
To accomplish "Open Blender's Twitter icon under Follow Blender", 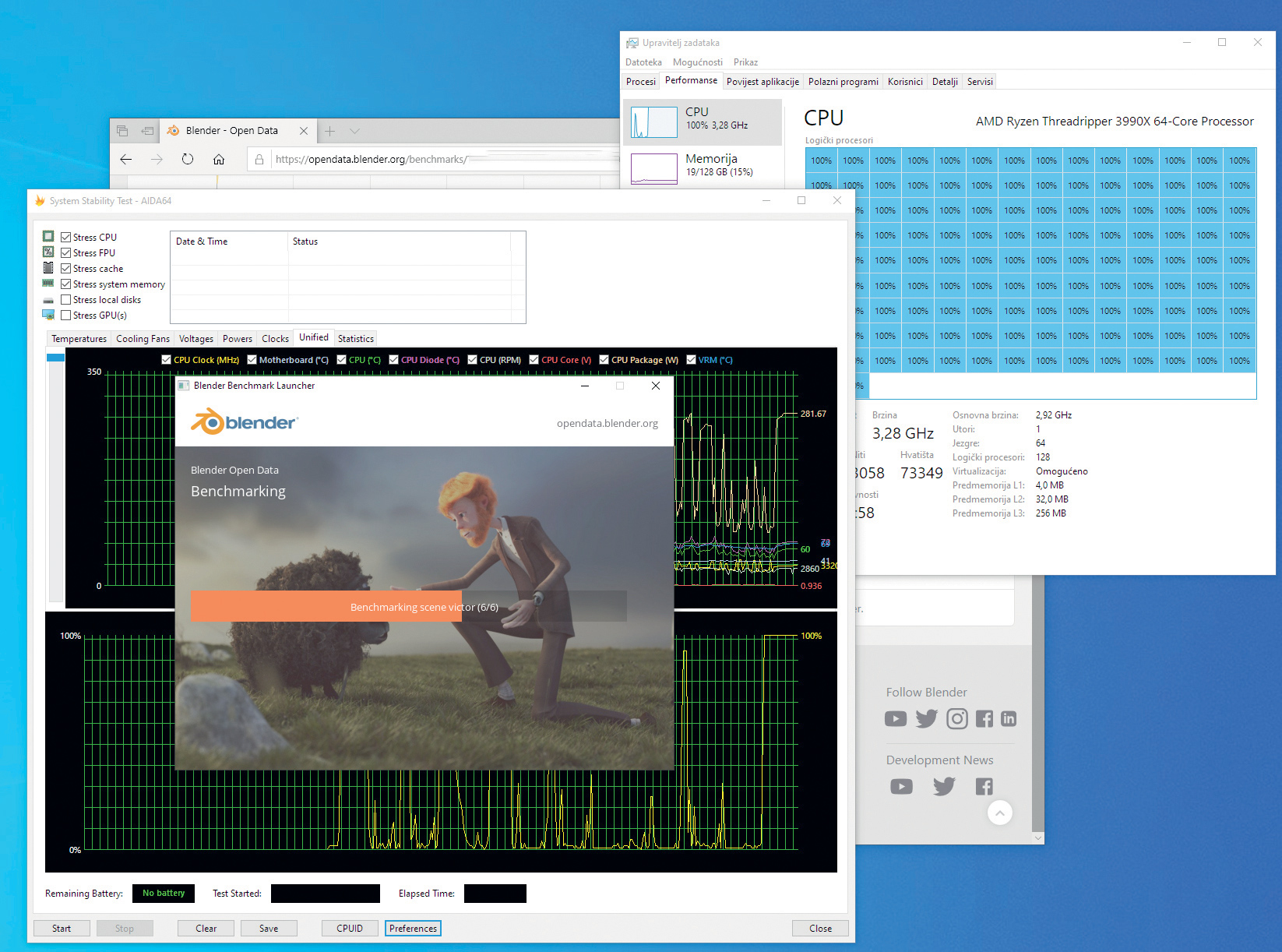I will (926, 719).
